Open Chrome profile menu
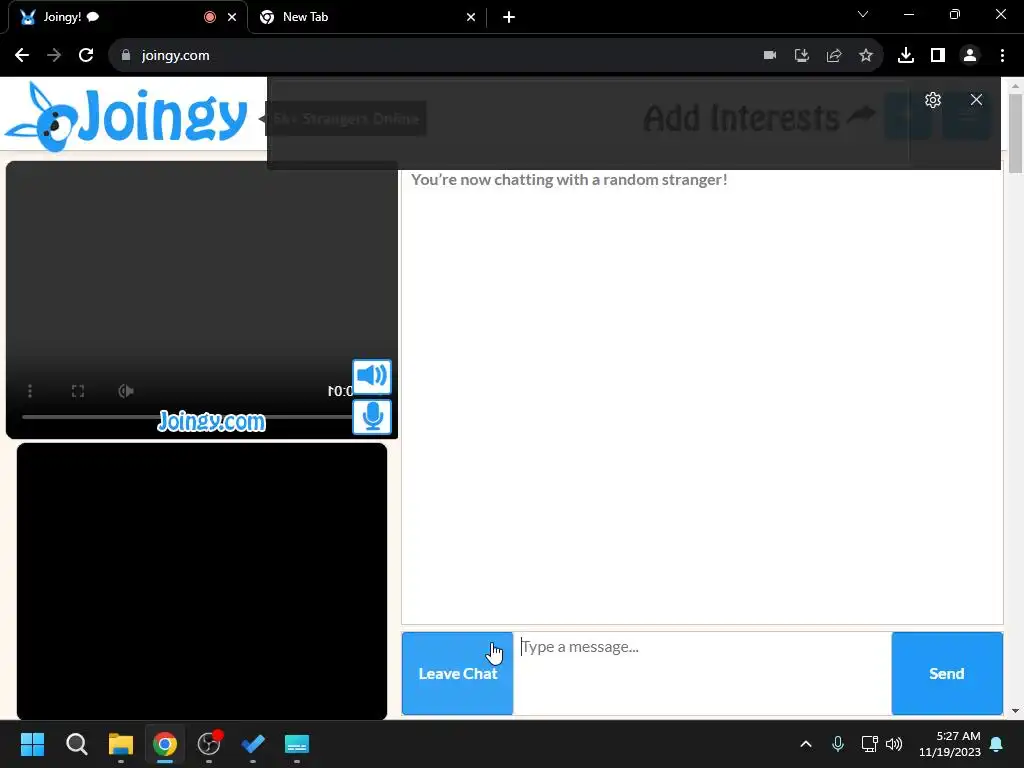This screenshot has height=768, width=1024. tap(970, 56)
